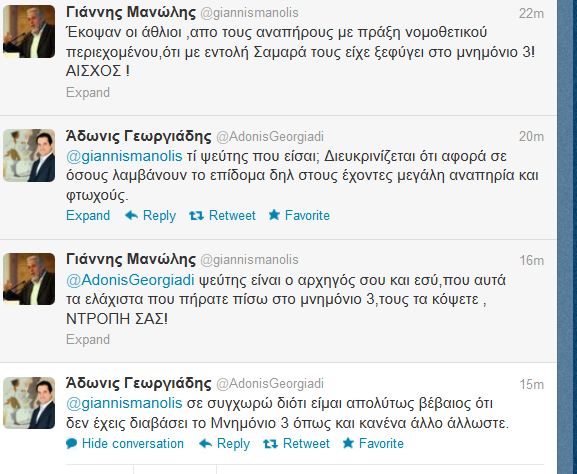
Task: Expand Giannis Manolis' tweet from 16m ago
Action: (x=88, y=339)
